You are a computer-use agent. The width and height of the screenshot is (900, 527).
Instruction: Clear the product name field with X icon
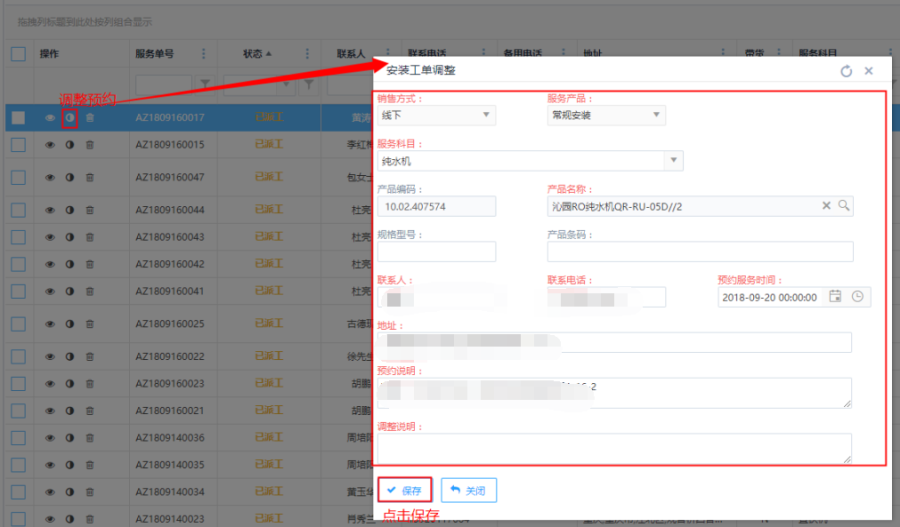827,205
